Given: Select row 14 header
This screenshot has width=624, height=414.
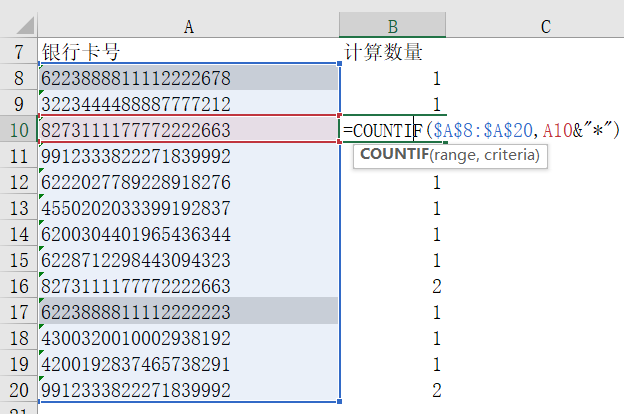Looking at the screenshot, I should coord(19,233).
